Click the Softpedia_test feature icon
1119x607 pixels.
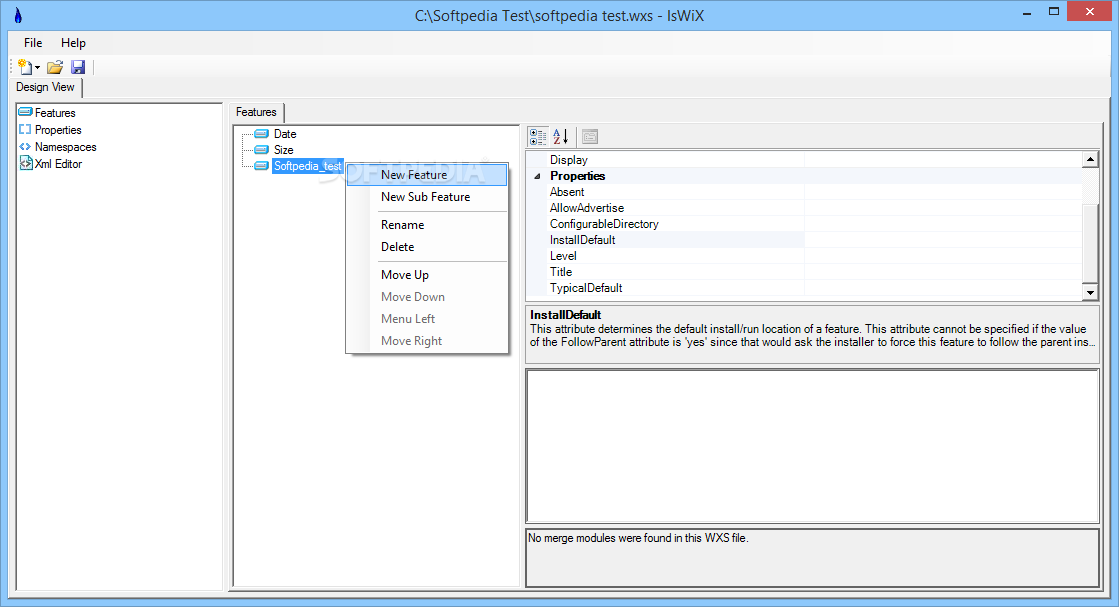262,166
